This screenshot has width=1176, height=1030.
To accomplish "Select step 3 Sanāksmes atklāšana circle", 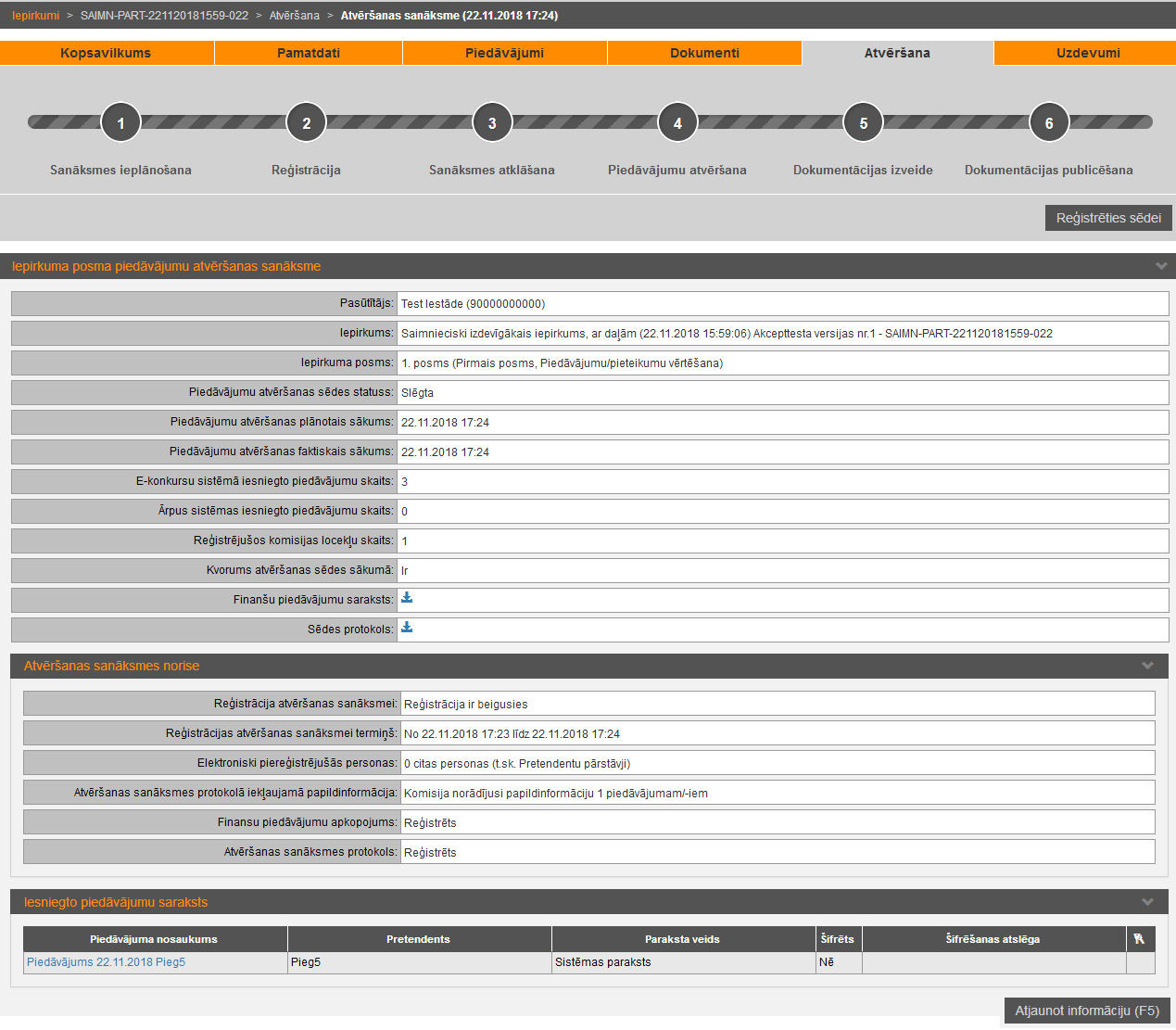I will (x=492, y=122).
